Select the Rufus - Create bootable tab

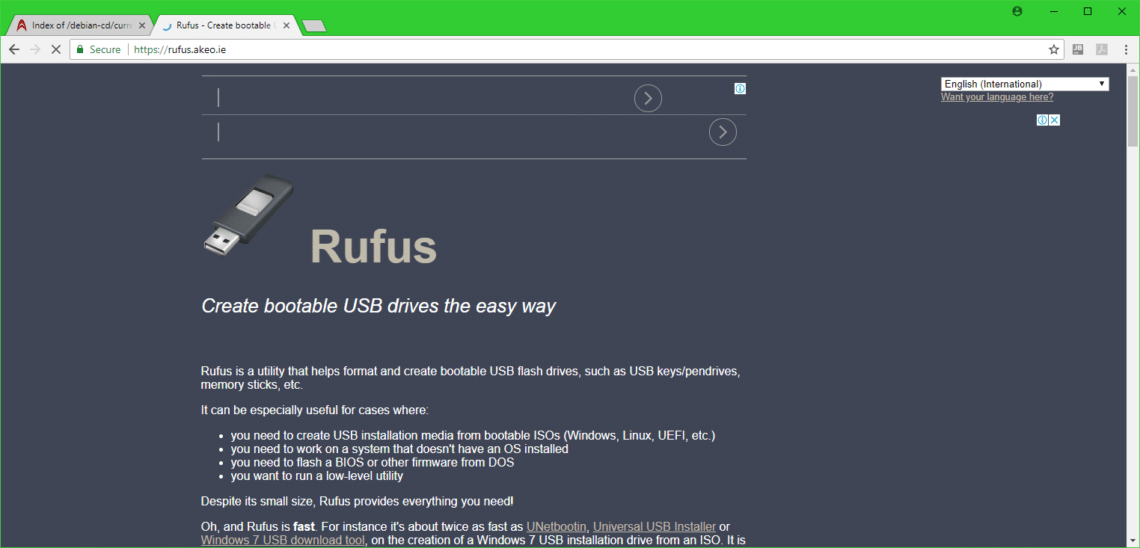coord(226,25)
